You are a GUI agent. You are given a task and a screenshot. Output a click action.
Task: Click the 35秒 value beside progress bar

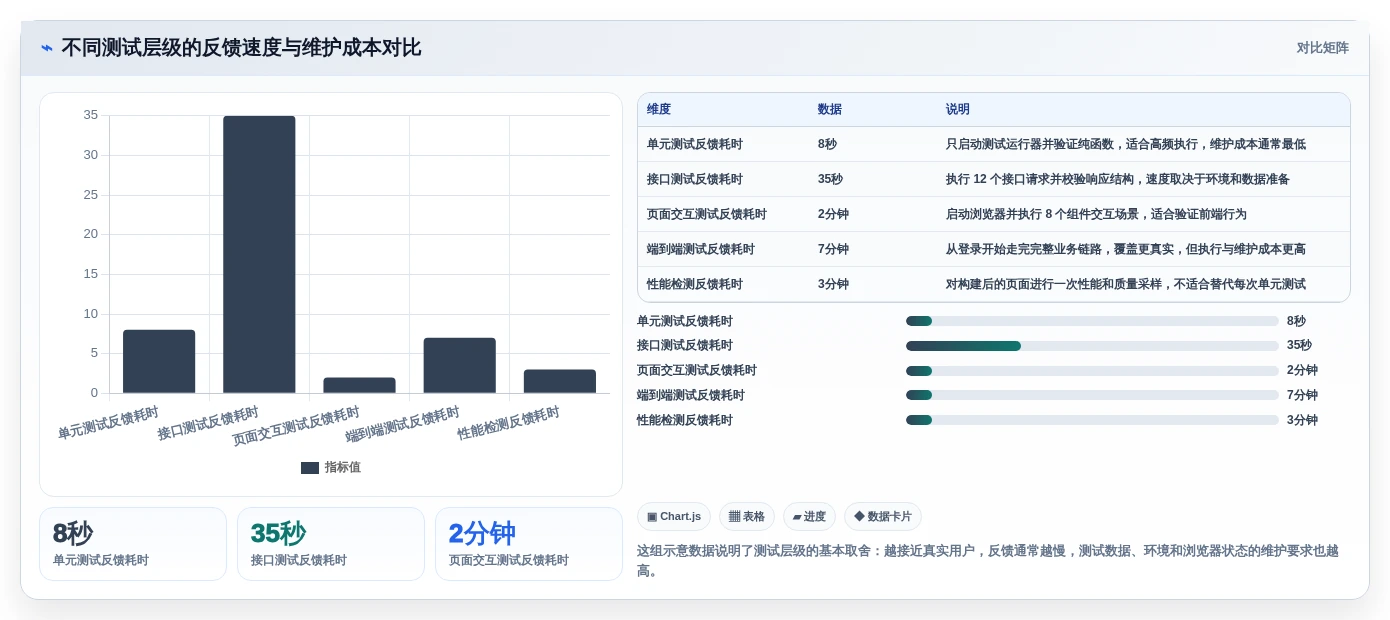tap(1299, 345)
